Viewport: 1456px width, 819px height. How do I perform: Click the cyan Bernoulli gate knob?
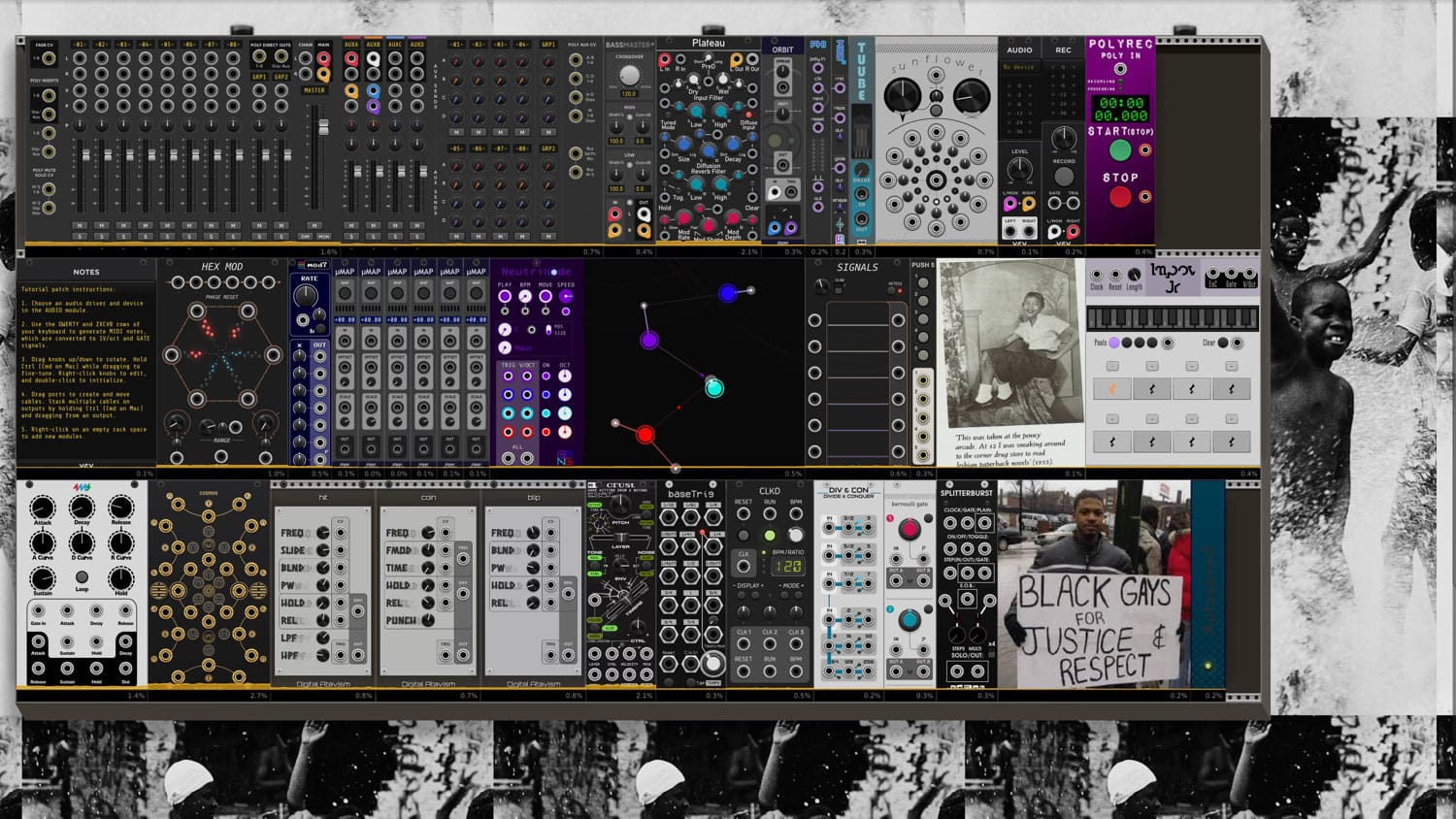[x=909, y=619]
